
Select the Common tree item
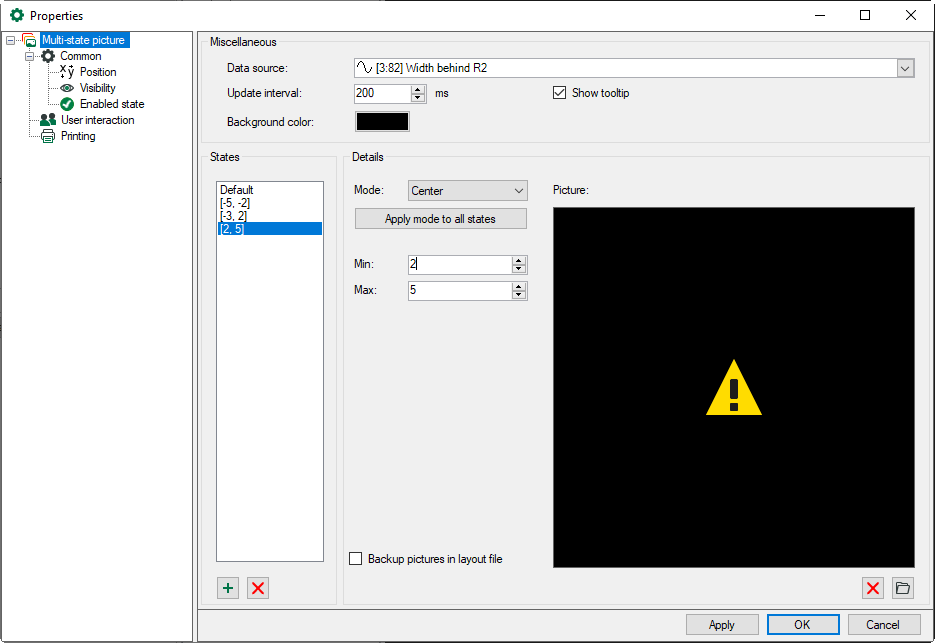coord(81,56)
